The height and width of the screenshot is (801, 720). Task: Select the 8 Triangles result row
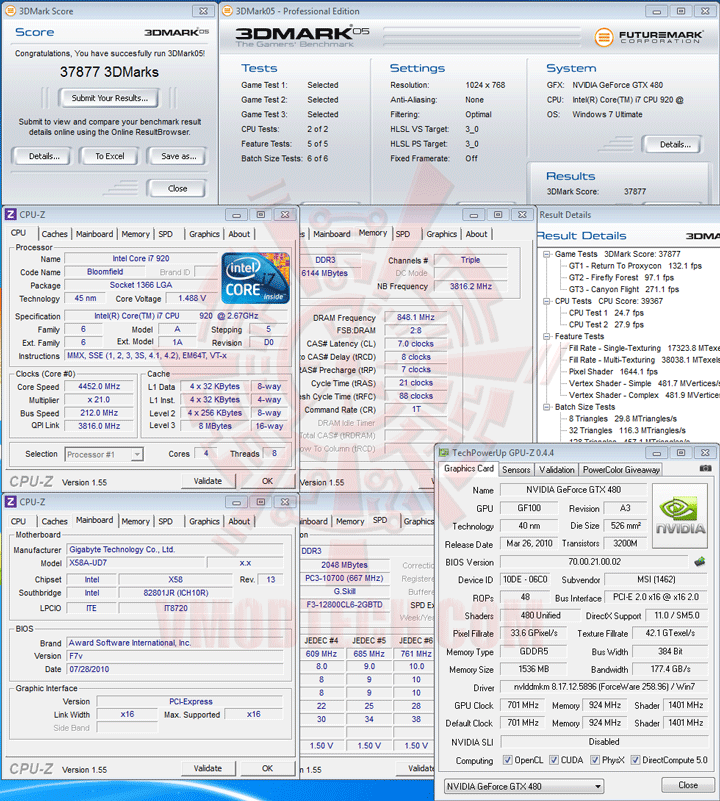[x=623, y=418]
